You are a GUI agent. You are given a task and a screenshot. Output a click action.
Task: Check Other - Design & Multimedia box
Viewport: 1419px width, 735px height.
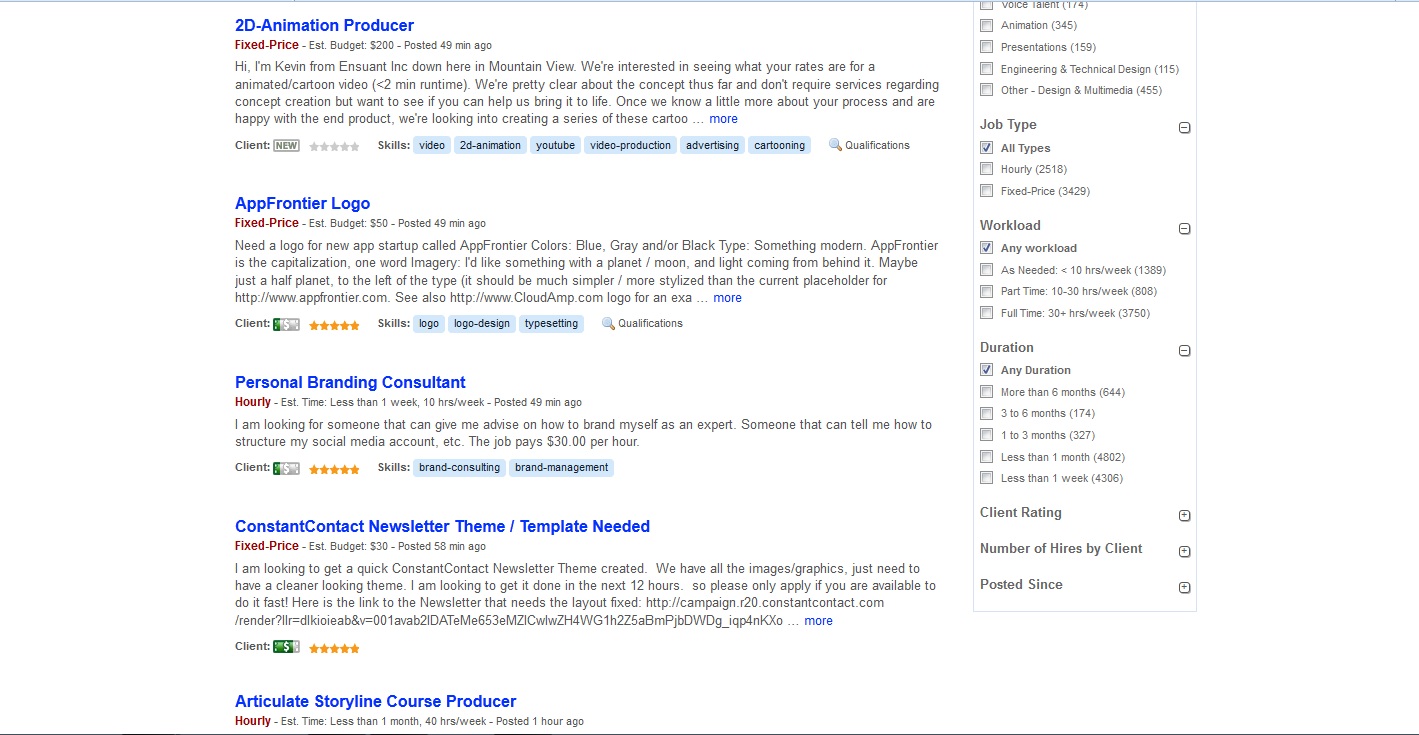click(987, 90)
